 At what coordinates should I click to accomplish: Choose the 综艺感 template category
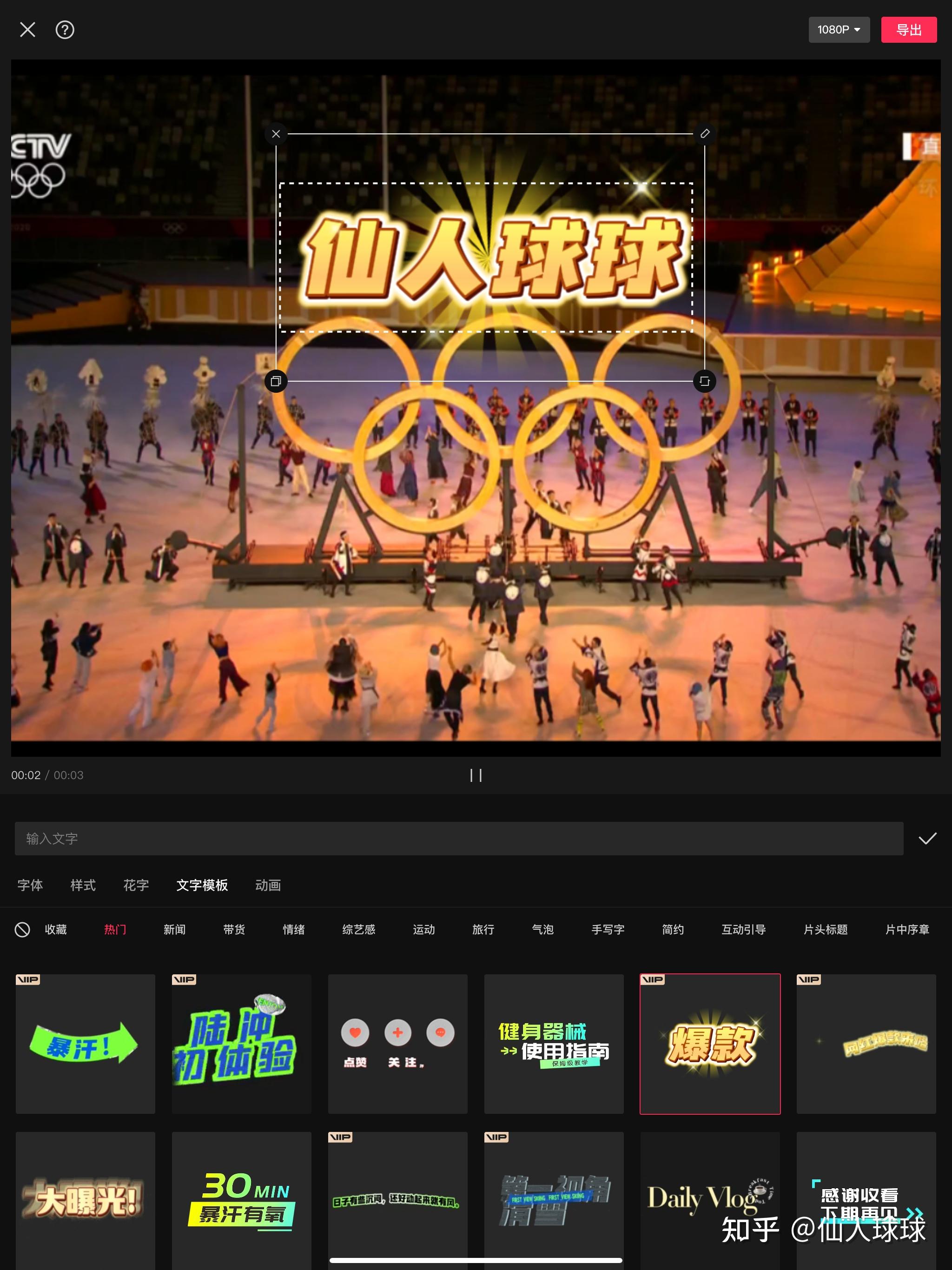358,930
